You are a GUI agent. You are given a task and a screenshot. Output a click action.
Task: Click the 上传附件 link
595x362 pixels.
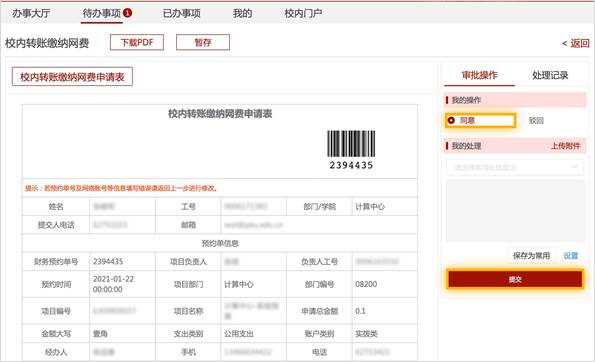click(565, 146)
